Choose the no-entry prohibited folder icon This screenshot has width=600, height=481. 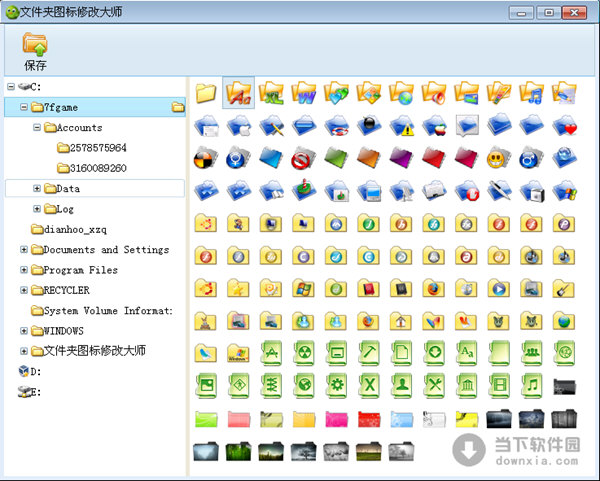pos(303,158)
